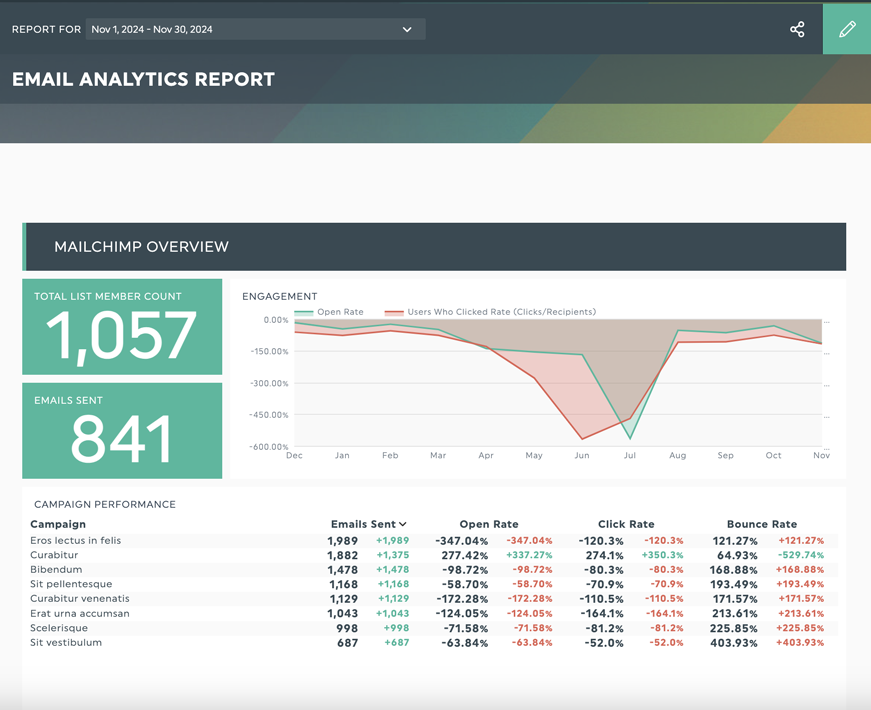The height and width of the screenshot is (710, 871).
Task: Click the Total List Member Count widget
Action: (x=122, y=327)
